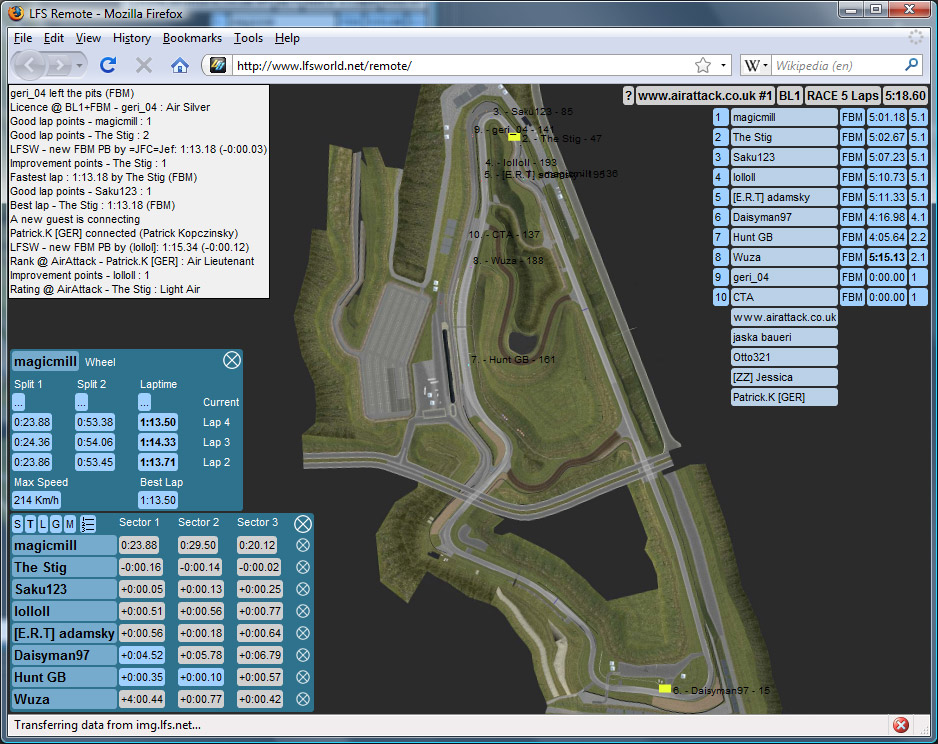Screen dimensions: 938x744
Task: Remove lololl row from sector panel
Action: click(303, 611)
